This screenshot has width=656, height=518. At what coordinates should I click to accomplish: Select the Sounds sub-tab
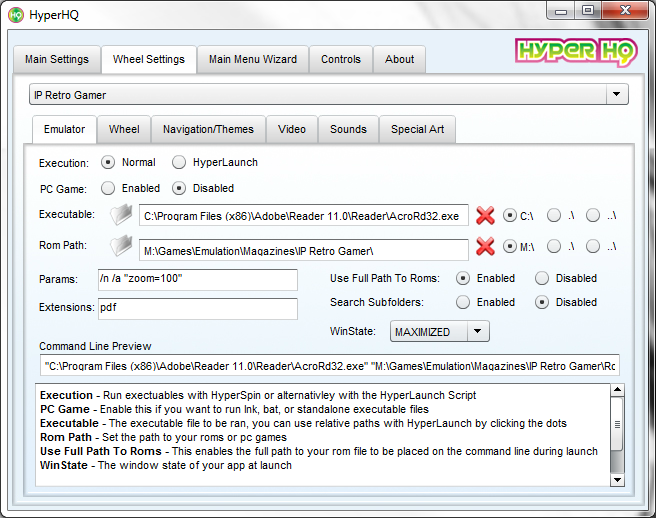pyautogui.click(x=348, y=129)
